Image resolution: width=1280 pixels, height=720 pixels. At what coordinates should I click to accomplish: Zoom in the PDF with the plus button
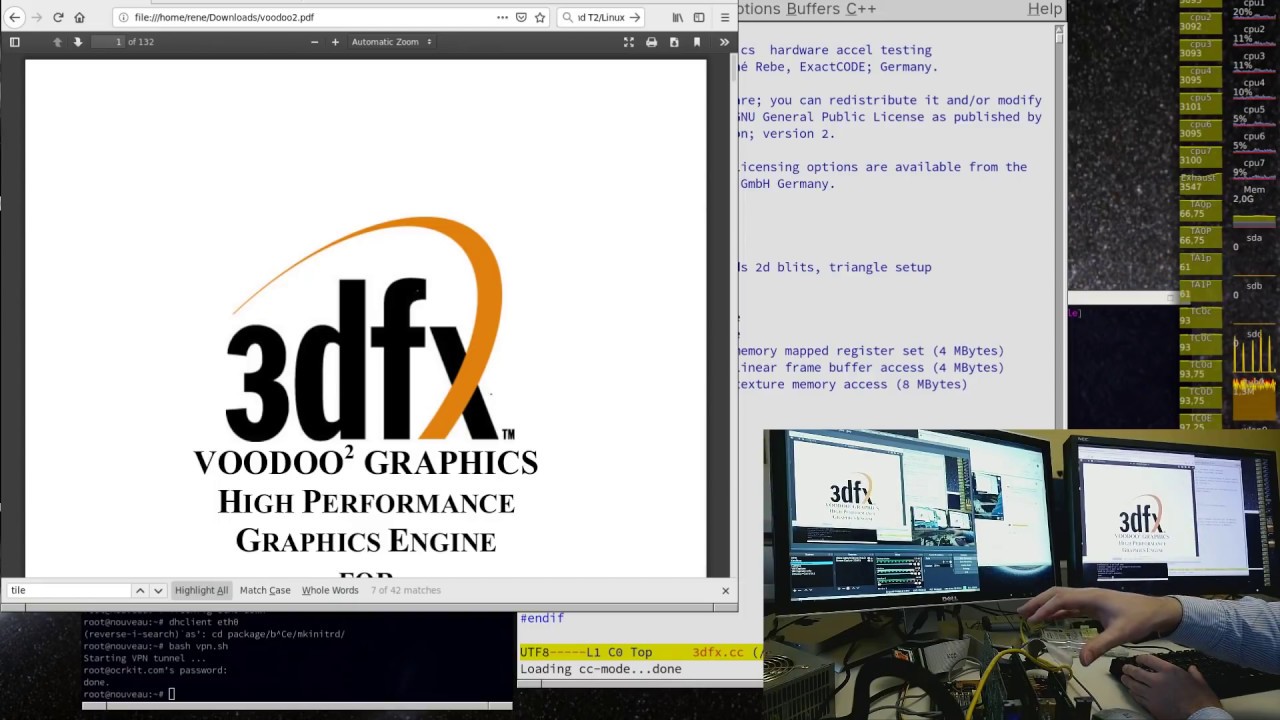335,42
